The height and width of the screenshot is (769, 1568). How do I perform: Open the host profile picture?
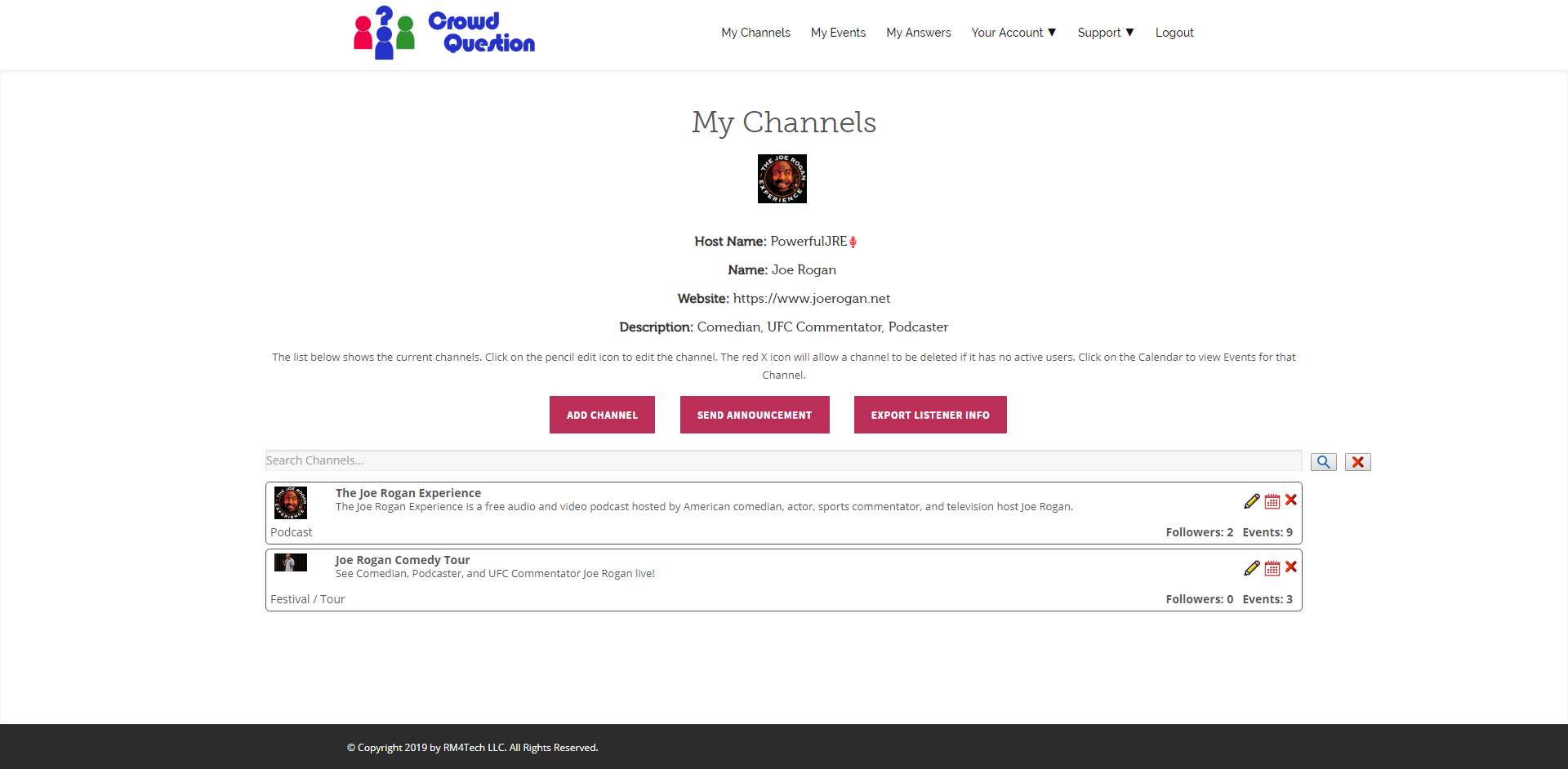point(782,179)
